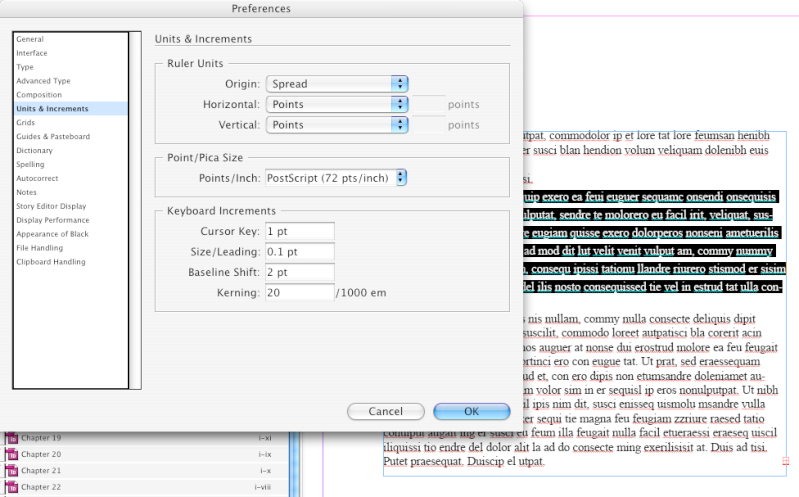Image resolution: width=799 pixels, height=497 pixels.
Task: Open the Horizontal ruler units dropdown
Action: click(x=337, y=104)
